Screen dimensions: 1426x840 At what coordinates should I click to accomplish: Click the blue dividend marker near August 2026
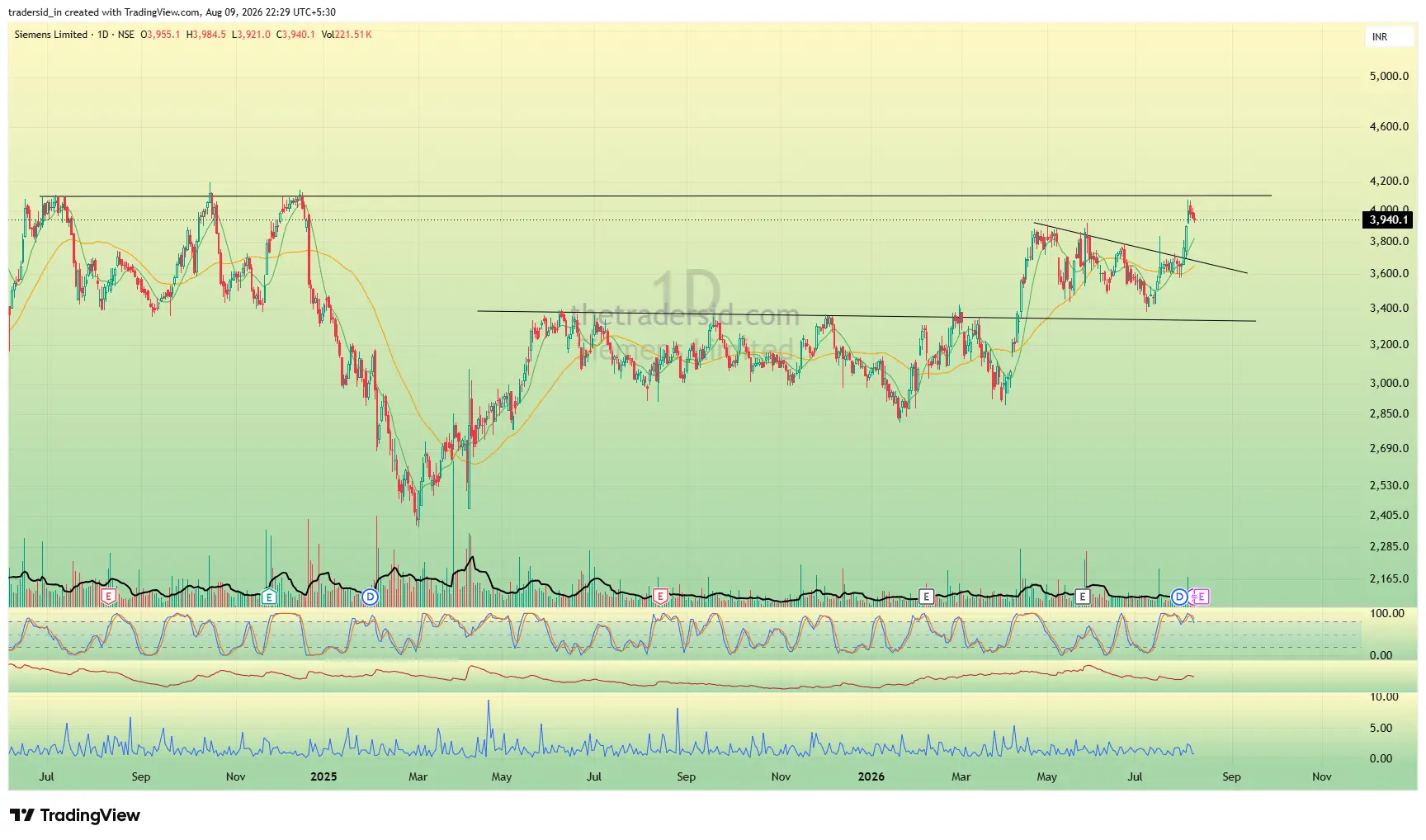[1179, 596]
